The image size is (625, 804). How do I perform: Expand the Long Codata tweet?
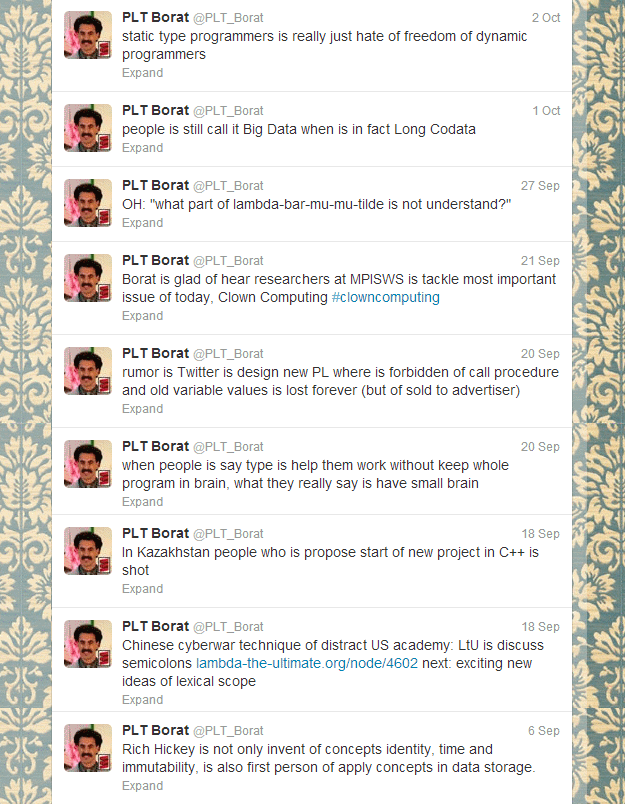[143, 148]
